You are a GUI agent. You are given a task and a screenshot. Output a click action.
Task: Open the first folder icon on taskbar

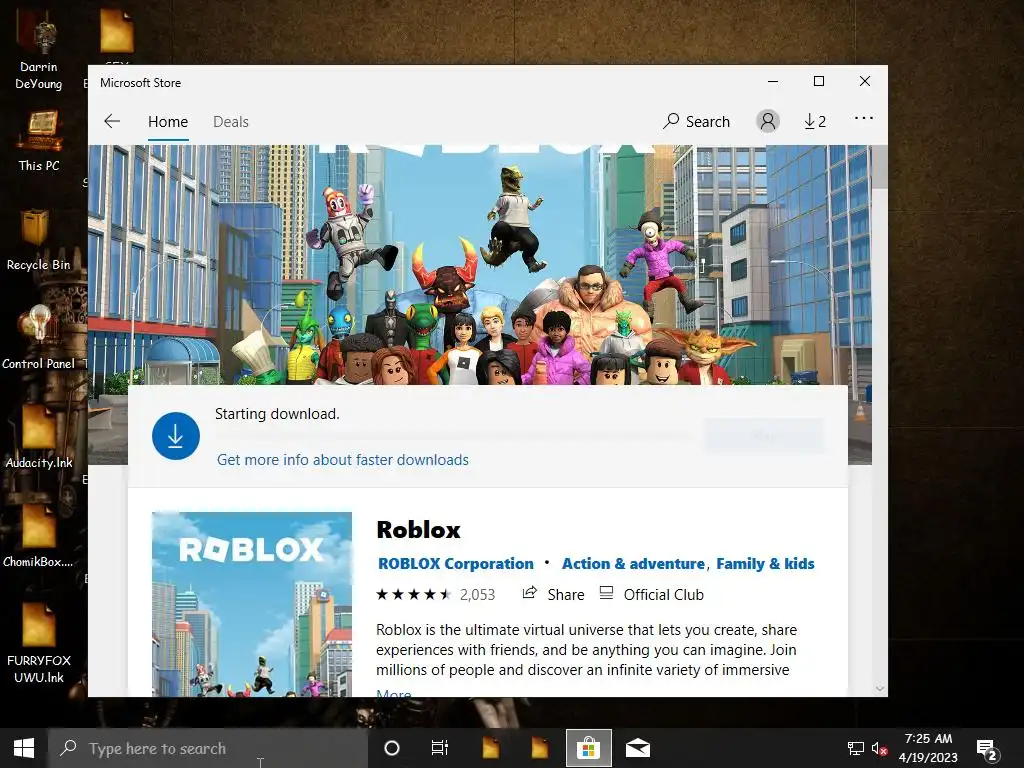point(490,748)
